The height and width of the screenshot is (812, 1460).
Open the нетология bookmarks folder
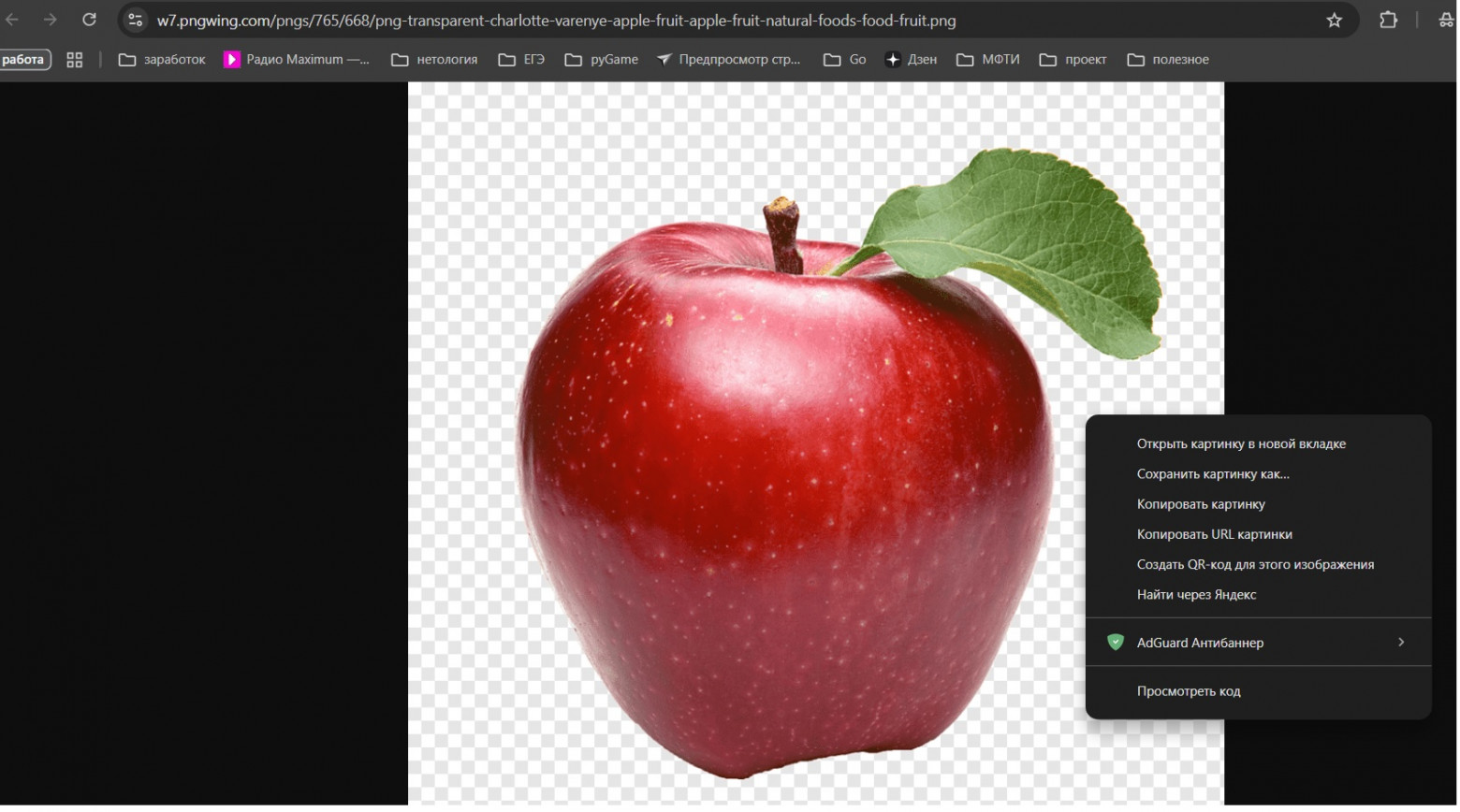[x=434, y=60]
